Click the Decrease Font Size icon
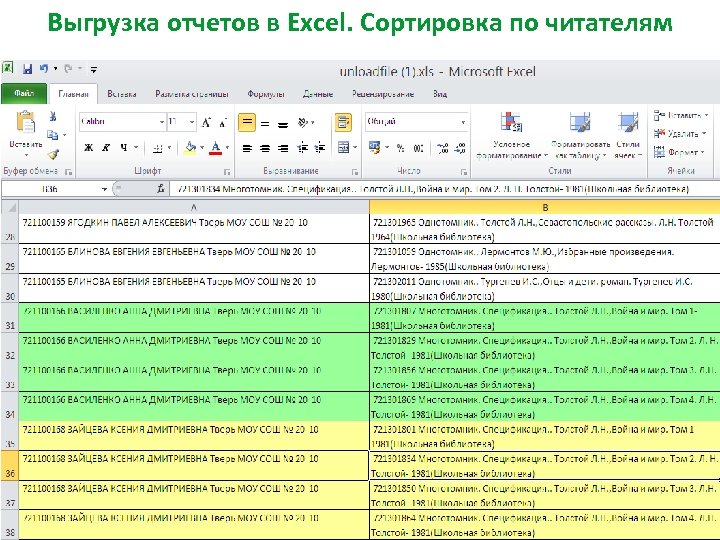This screenshot has height=540, width=720. pyautogui.click(x=223, y=122)
